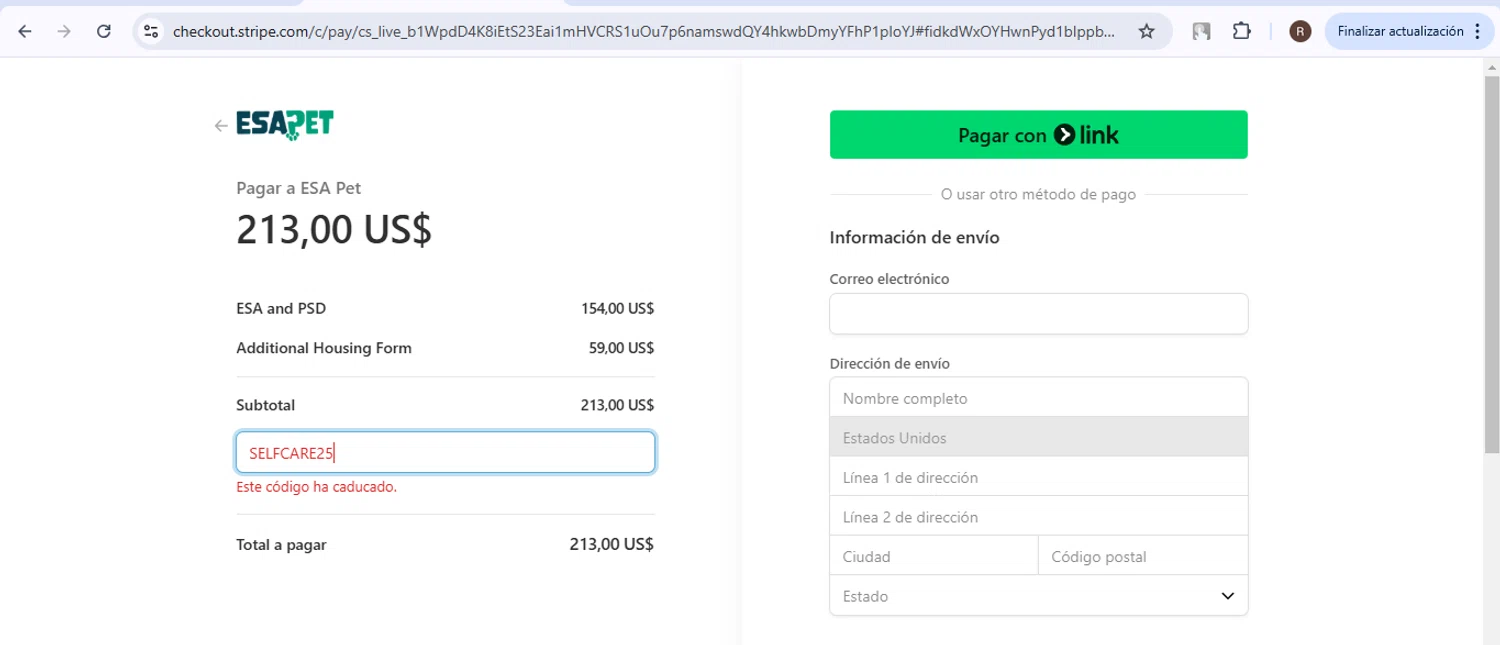Click 'Información de envío' heading

pos(914,238)
